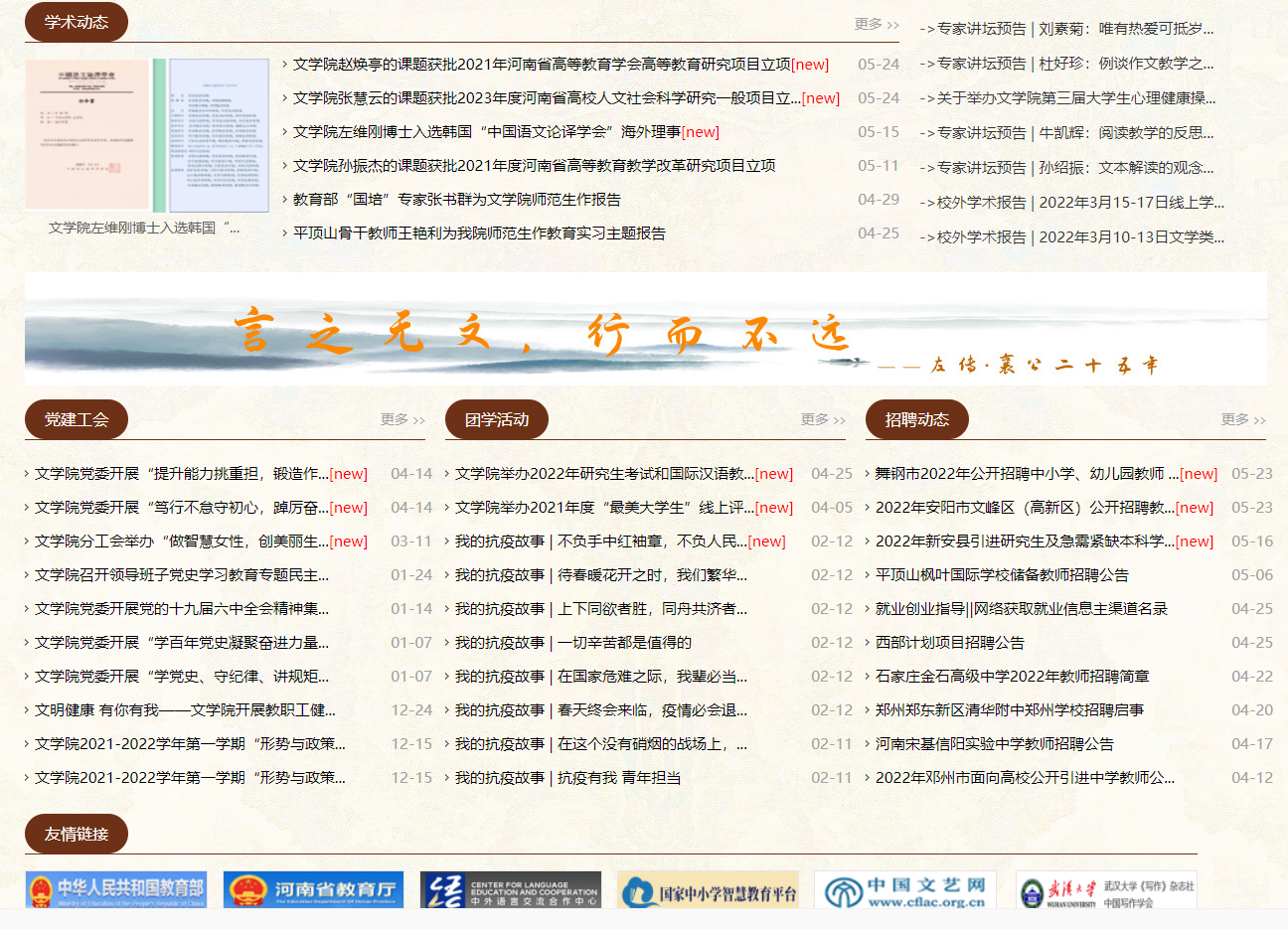Open the 西部计划项目招聘公告 article
This screenshot has height=929, width=1288.
949,643
